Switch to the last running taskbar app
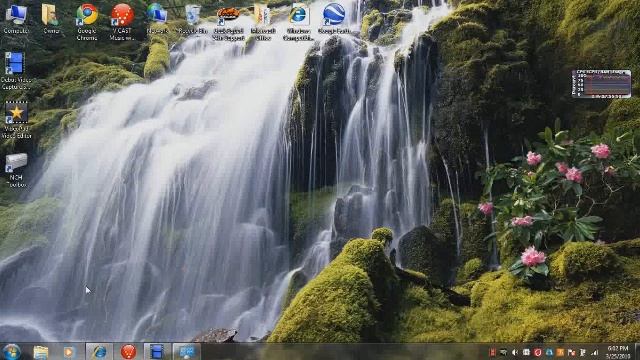Image resolution: width=640 pixels, height=360 pixels. pyautogui.click(x=186, y=352)
